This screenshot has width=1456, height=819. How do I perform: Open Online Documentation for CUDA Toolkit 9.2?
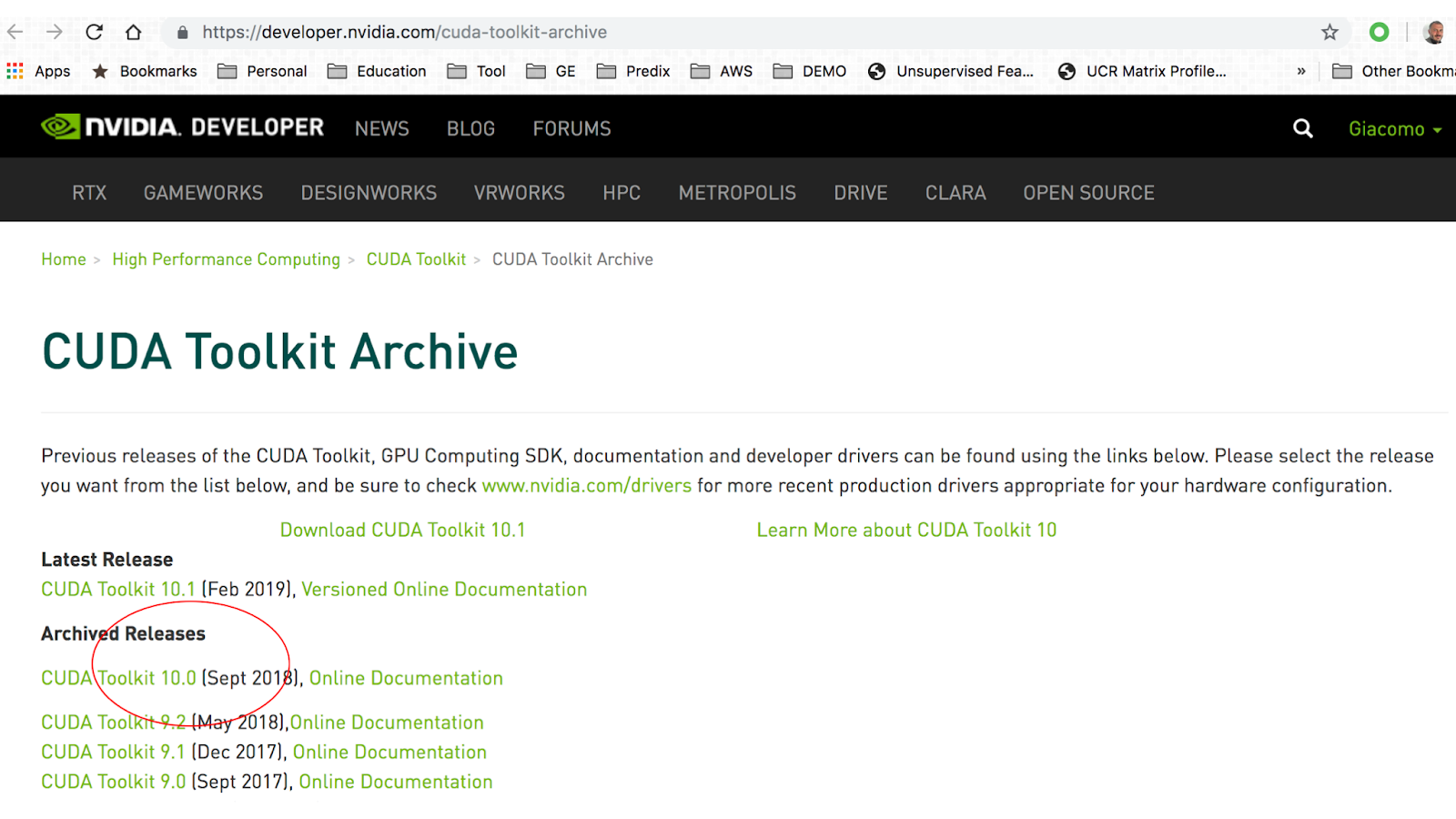click(387, 723)
